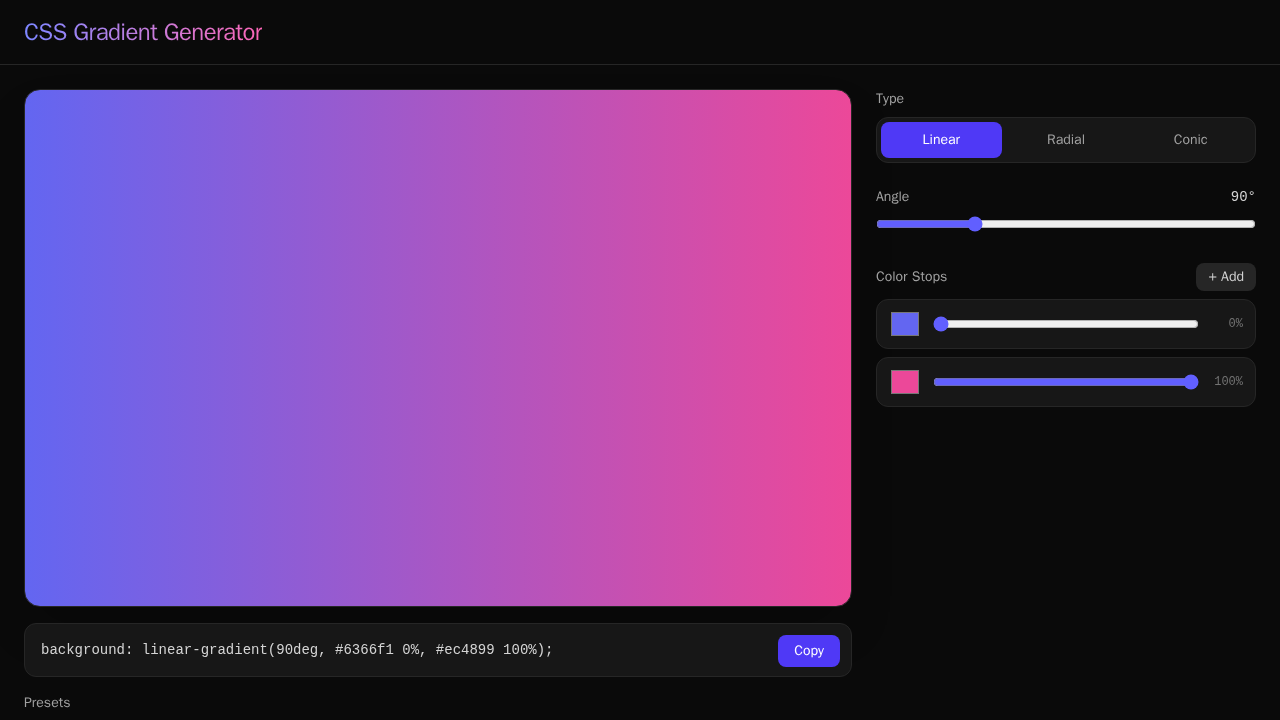Click the Angle slider thumb
This screenshot has width=1280, height=720.
coord(975,224)
